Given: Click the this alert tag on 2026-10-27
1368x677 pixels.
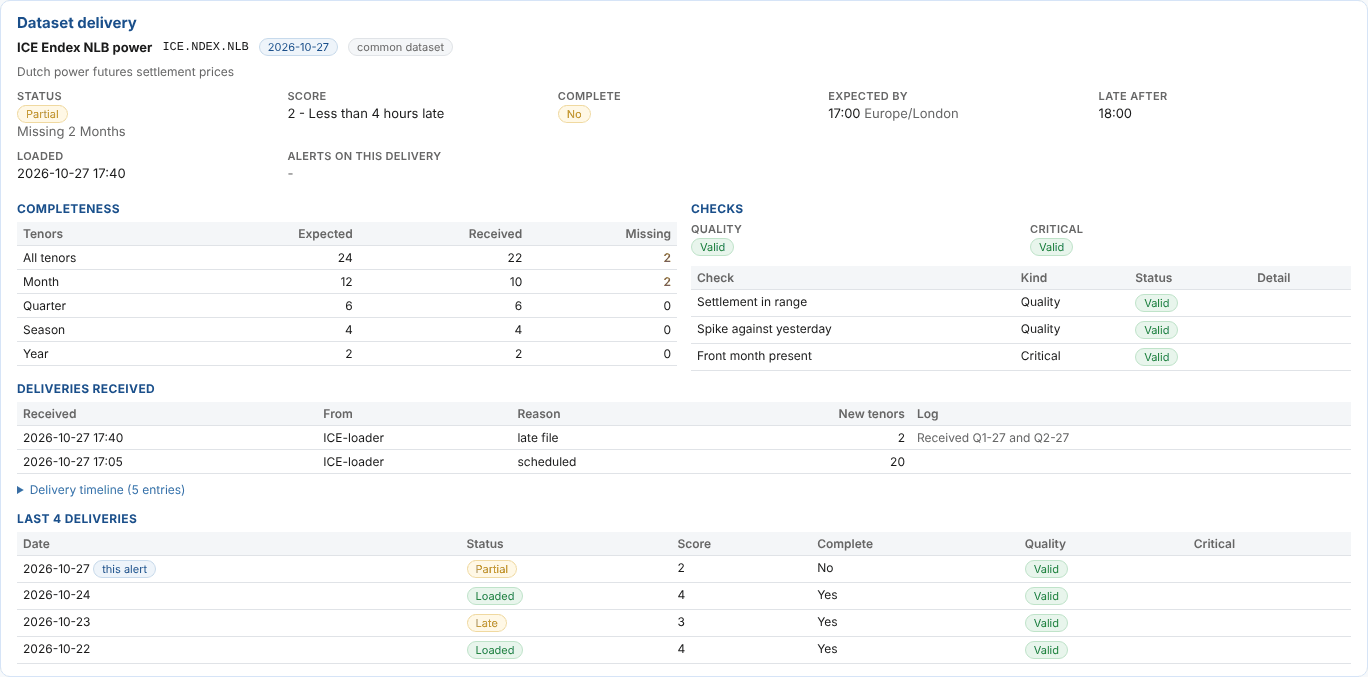Looking at the screenshot, I should click(x=125, y=569).
